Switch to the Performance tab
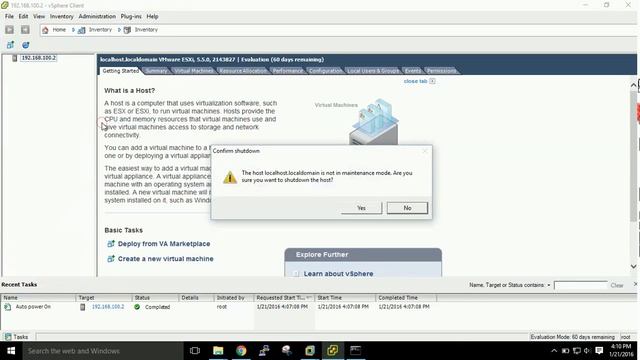 [288, 71]
